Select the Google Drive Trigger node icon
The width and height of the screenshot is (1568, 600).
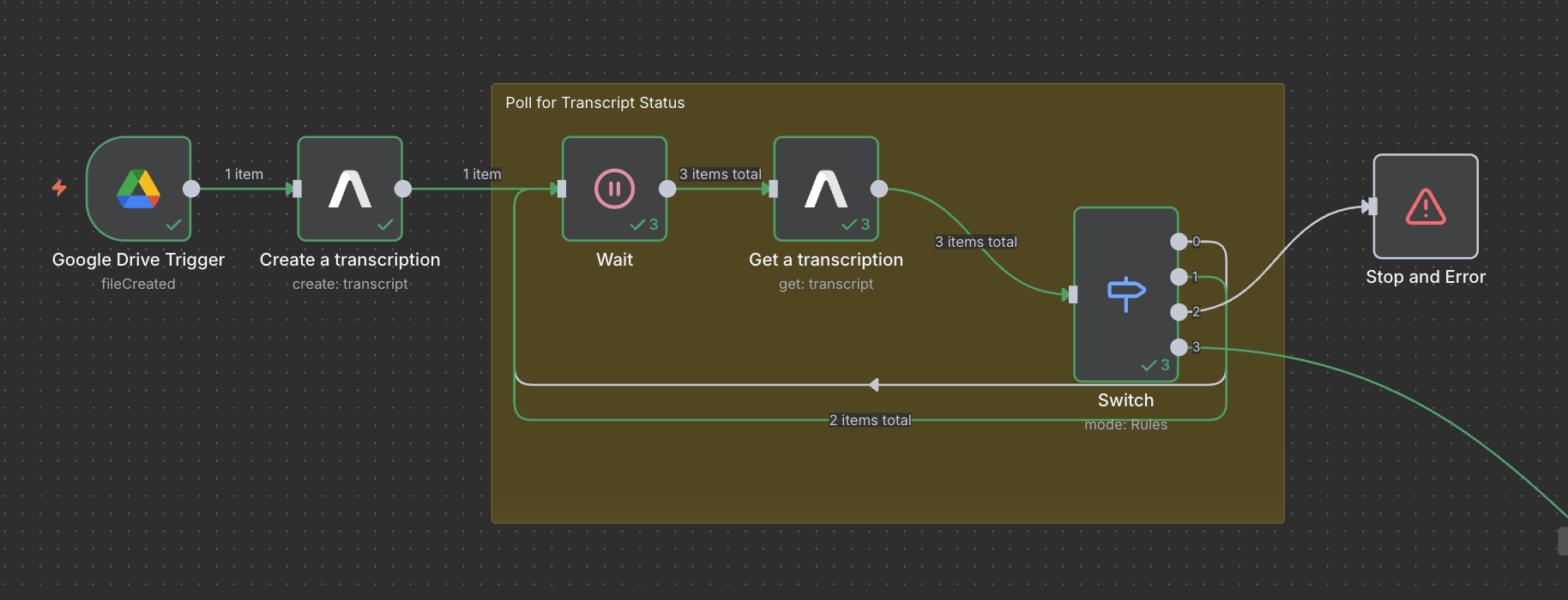[x=138, y=189]
